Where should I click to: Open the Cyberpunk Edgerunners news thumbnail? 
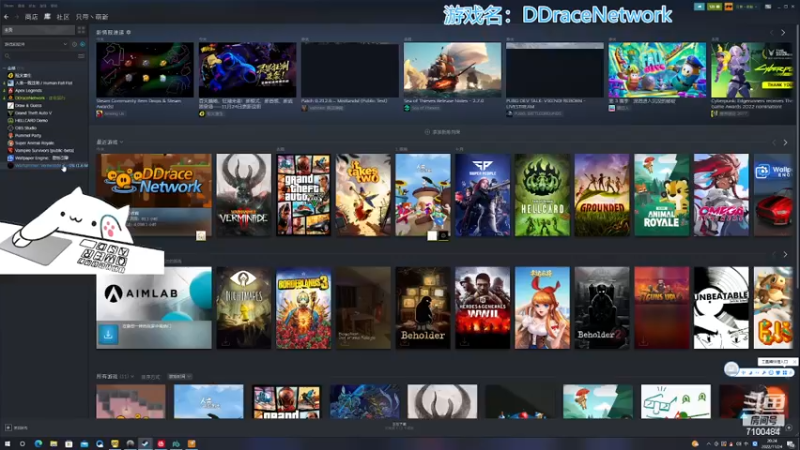pyautogui.click(x=753, y=70)
